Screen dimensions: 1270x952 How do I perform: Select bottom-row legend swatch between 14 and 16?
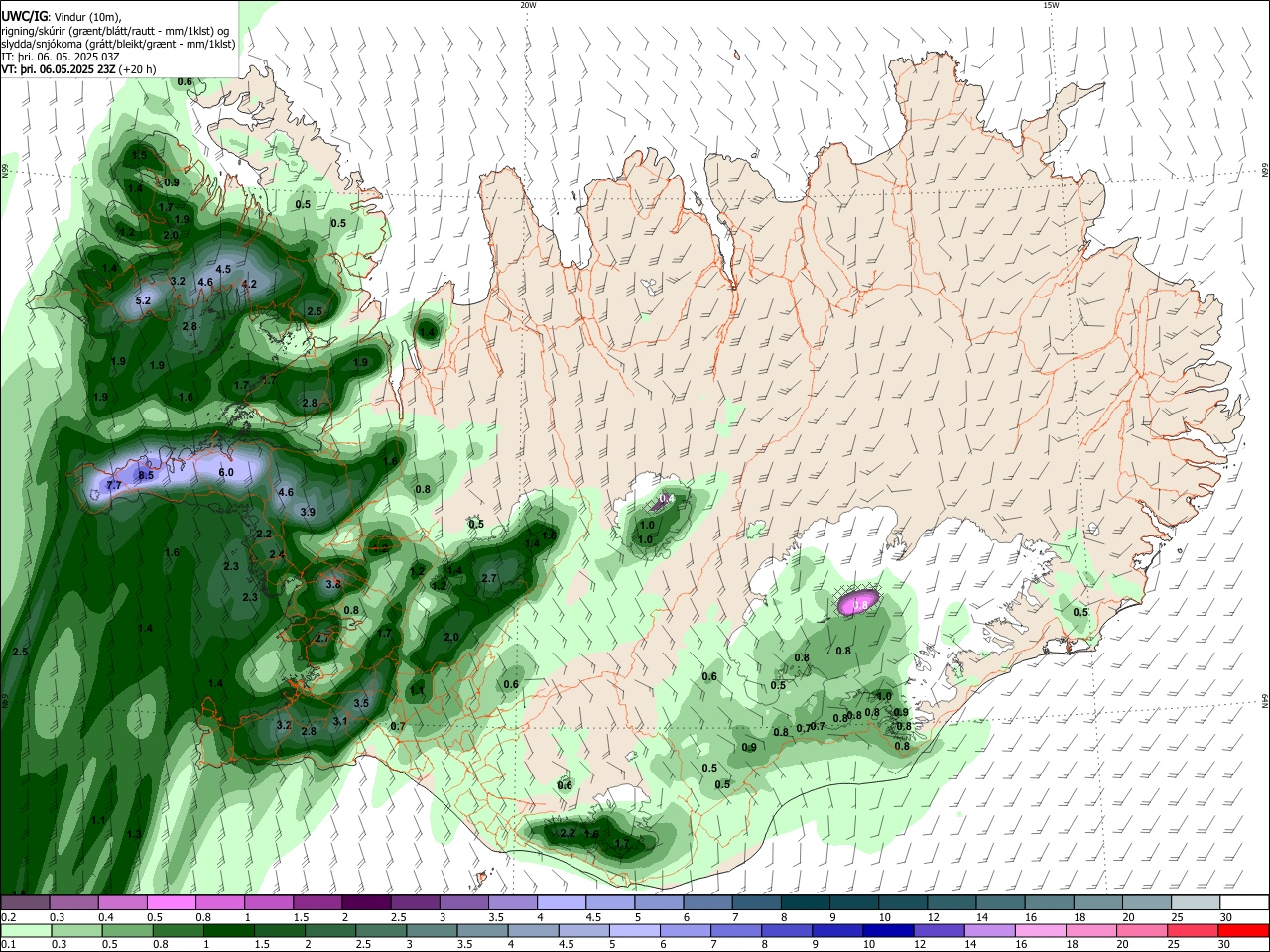point(989,930)
